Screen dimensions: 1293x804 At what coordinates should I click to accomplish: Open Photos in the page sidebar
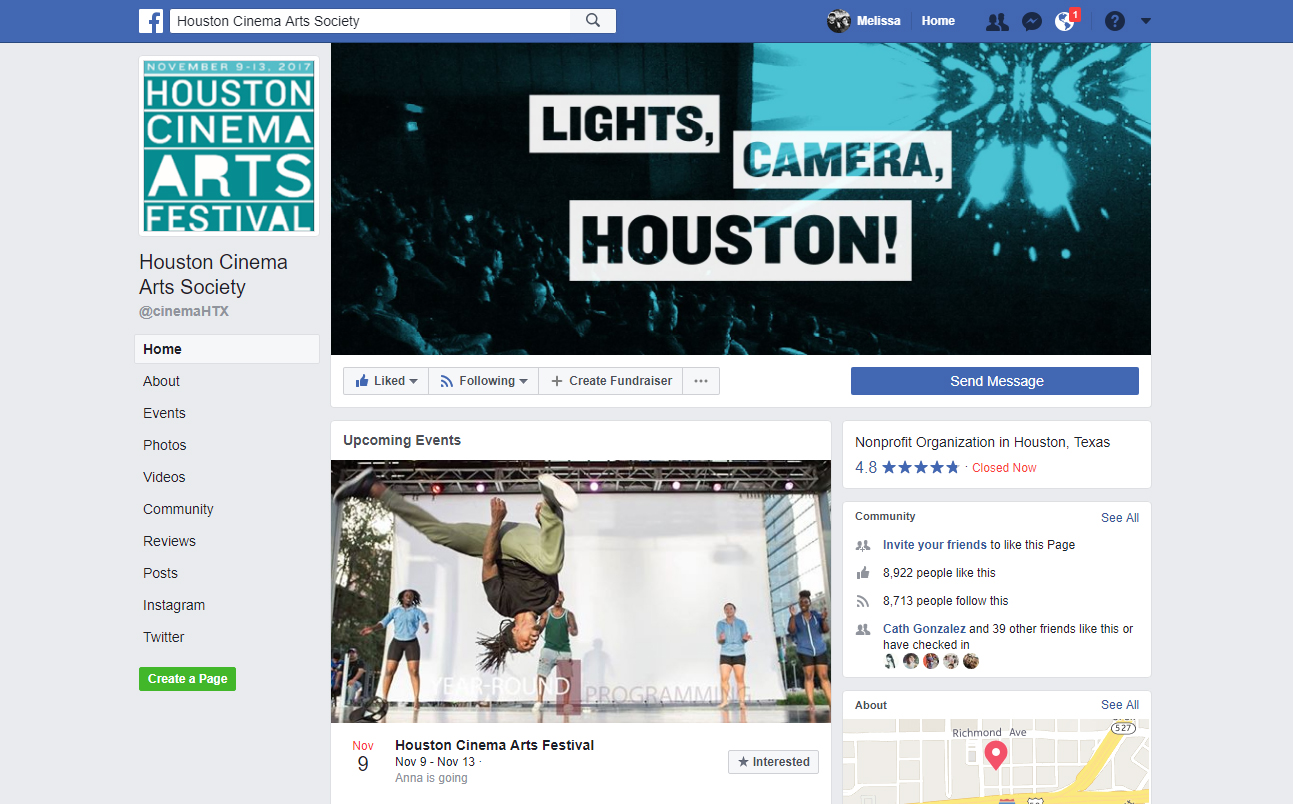pos(165,445)
